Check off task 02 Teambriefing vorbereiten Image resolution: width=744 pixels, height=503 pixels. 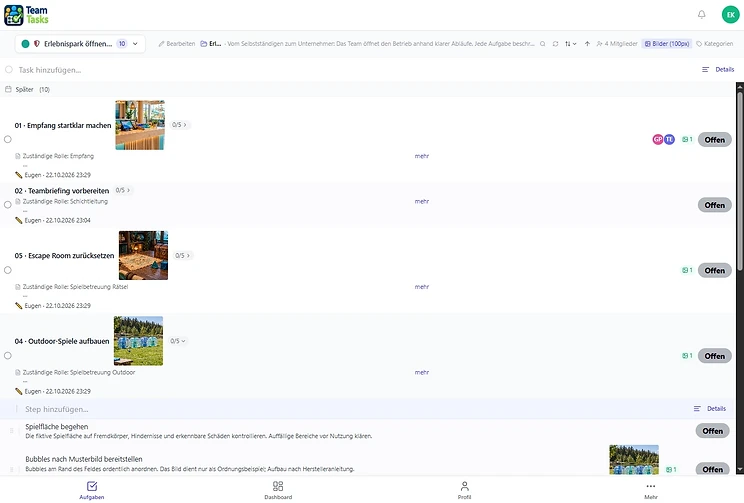(x=8, y=205)
